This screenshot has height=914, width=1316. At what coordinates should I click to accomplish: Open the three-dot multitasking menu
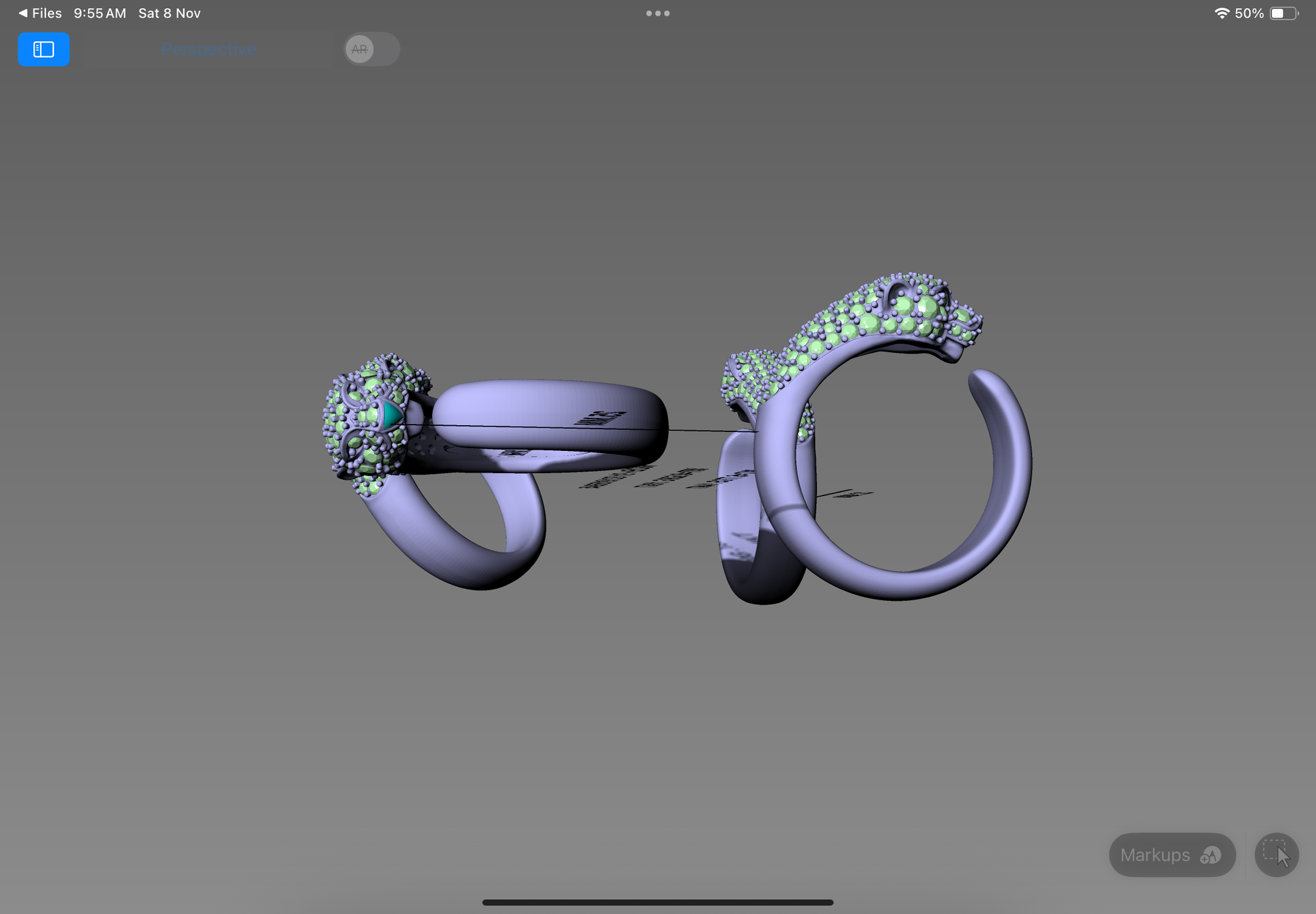point(657,14)
